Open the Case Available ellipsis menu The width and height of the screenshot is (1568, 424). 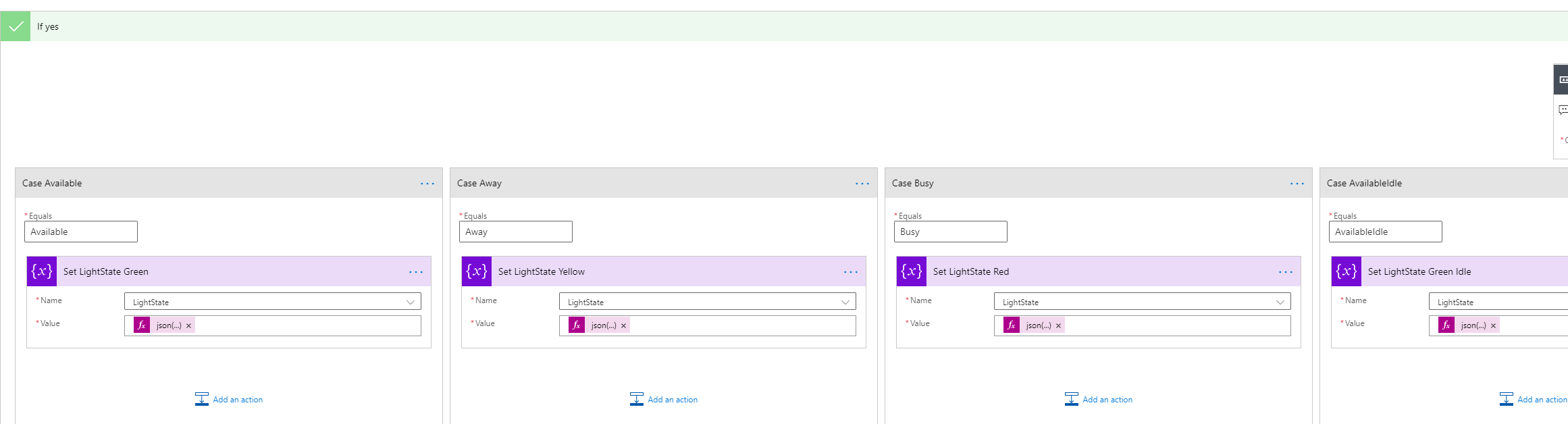(427, 184)
